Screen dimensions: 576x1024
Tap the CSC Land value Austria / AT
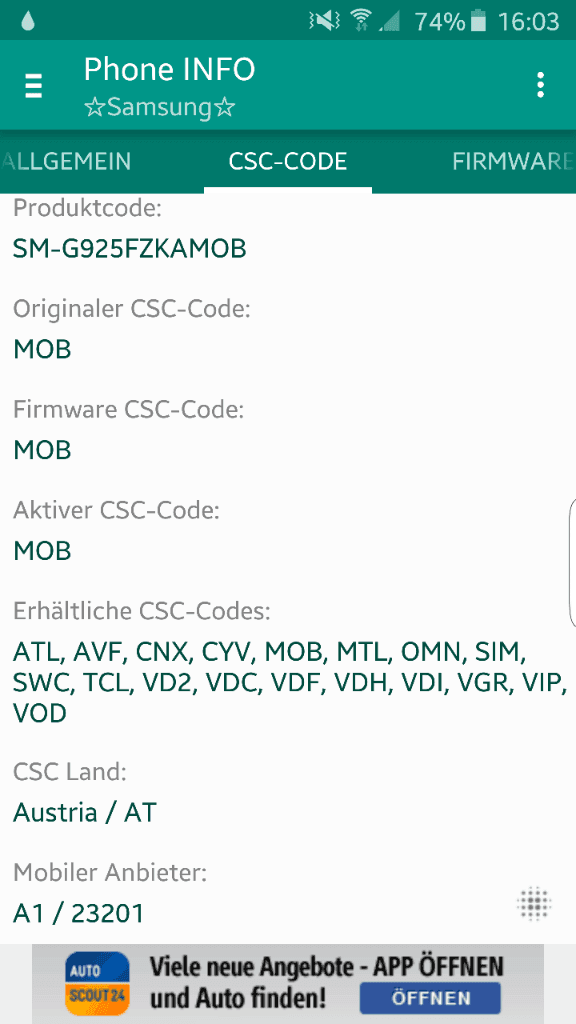85,813
